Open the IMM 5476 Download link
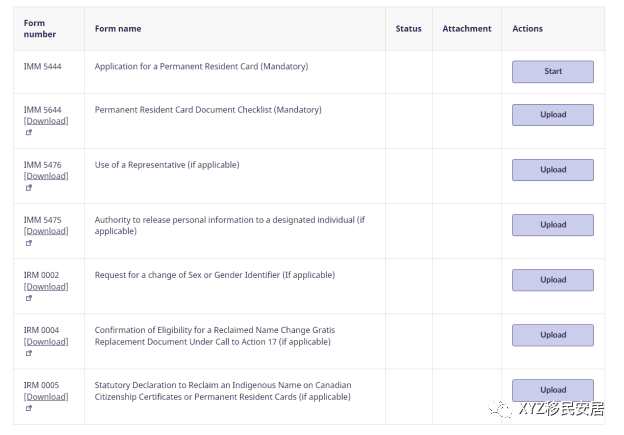This screenshot has width=624, height=435. [46, 176]
